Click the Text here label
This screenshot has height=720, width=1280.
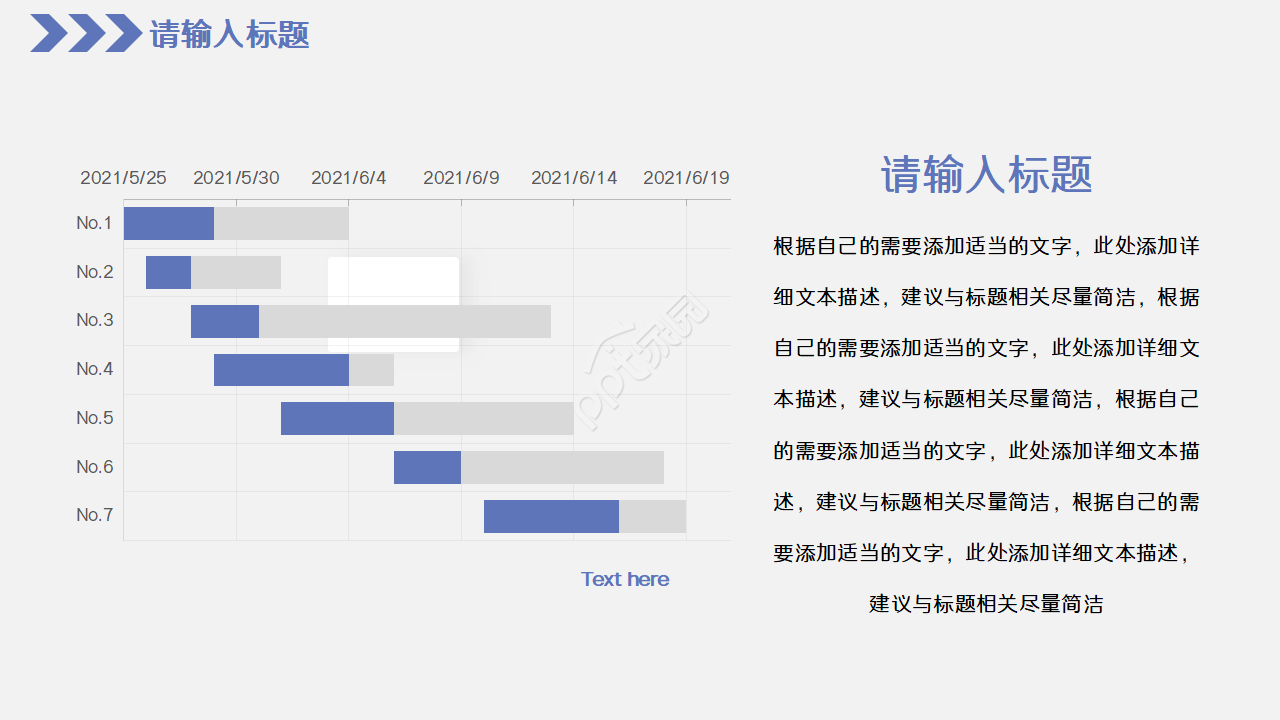tap(624, 579)
